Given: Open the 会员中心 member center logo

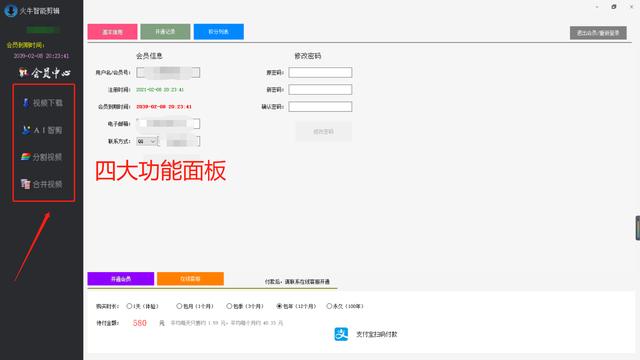Looking at the screenshot, I should point(44,73).
